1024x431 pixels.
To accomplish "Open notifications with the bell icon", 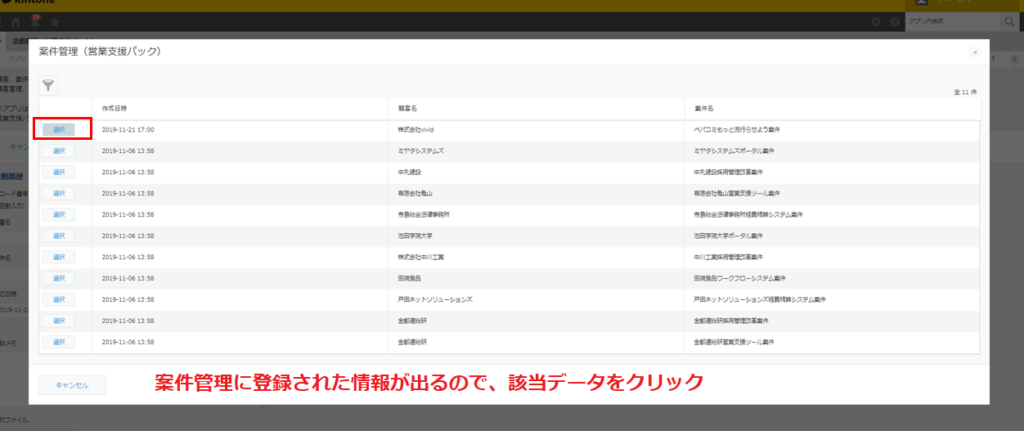I will 35,22.
